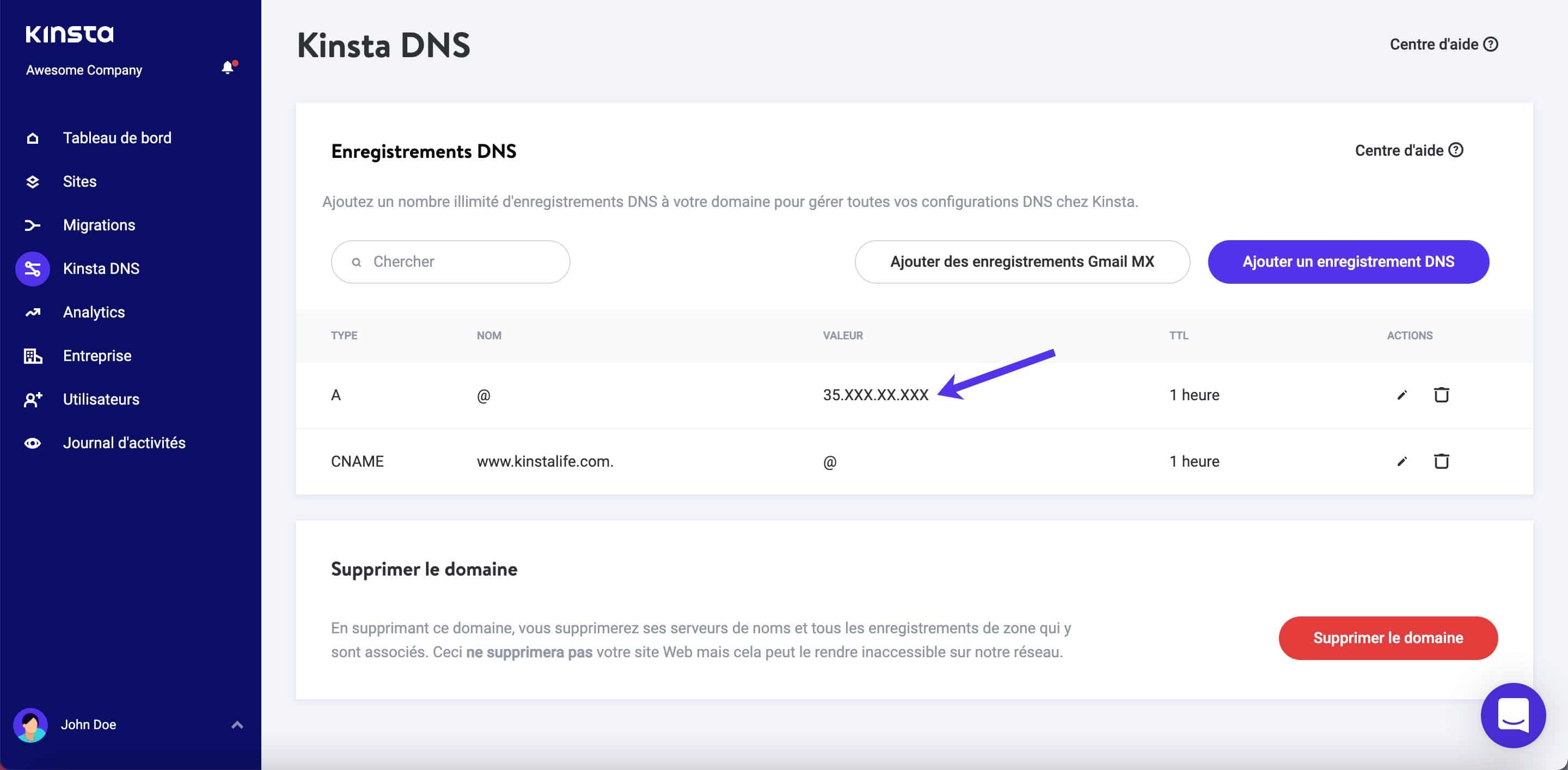Open the Analytics sidebar item

tap(94, 312)
